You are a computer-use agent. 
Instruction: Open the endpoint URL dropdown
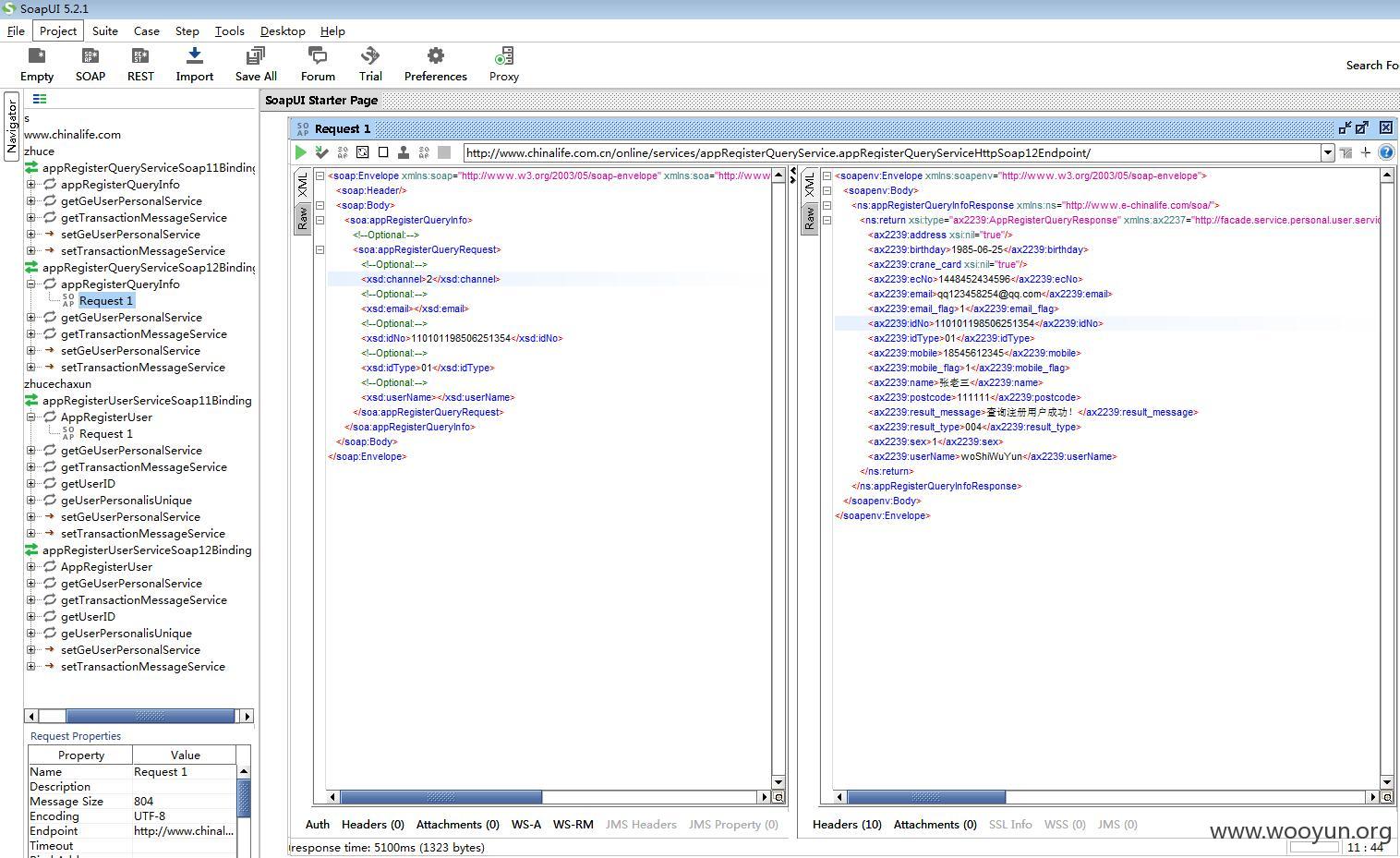coord(1328,153)
